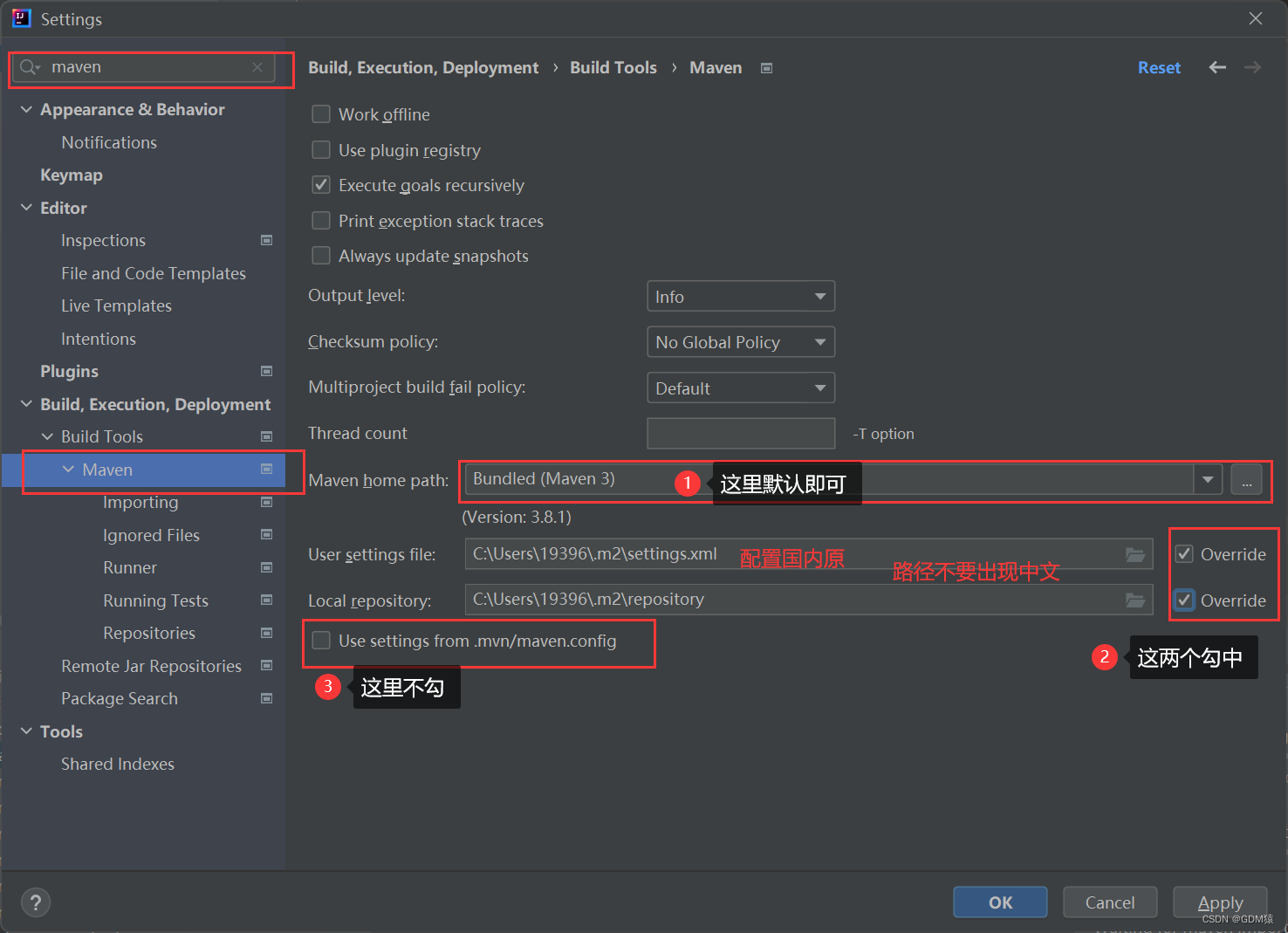Open Notifications settings page
Image resolution: width=1288 pixels, height=933 pixels.
(x=109, y=142)
